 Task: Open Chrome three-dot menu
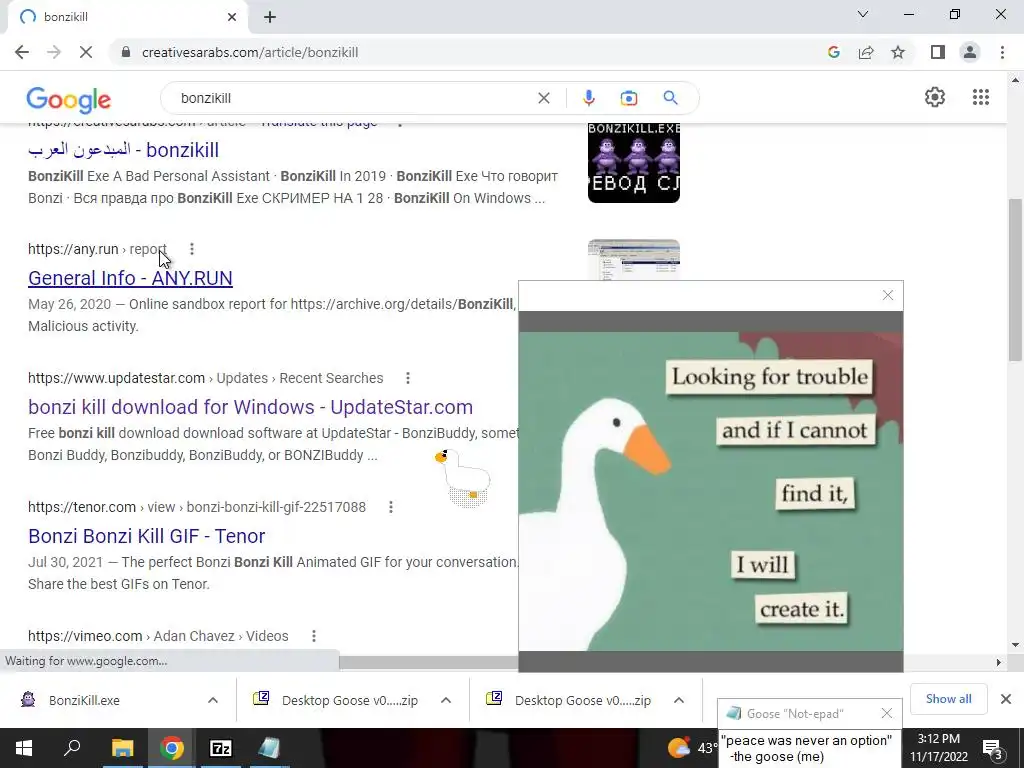1002,52
